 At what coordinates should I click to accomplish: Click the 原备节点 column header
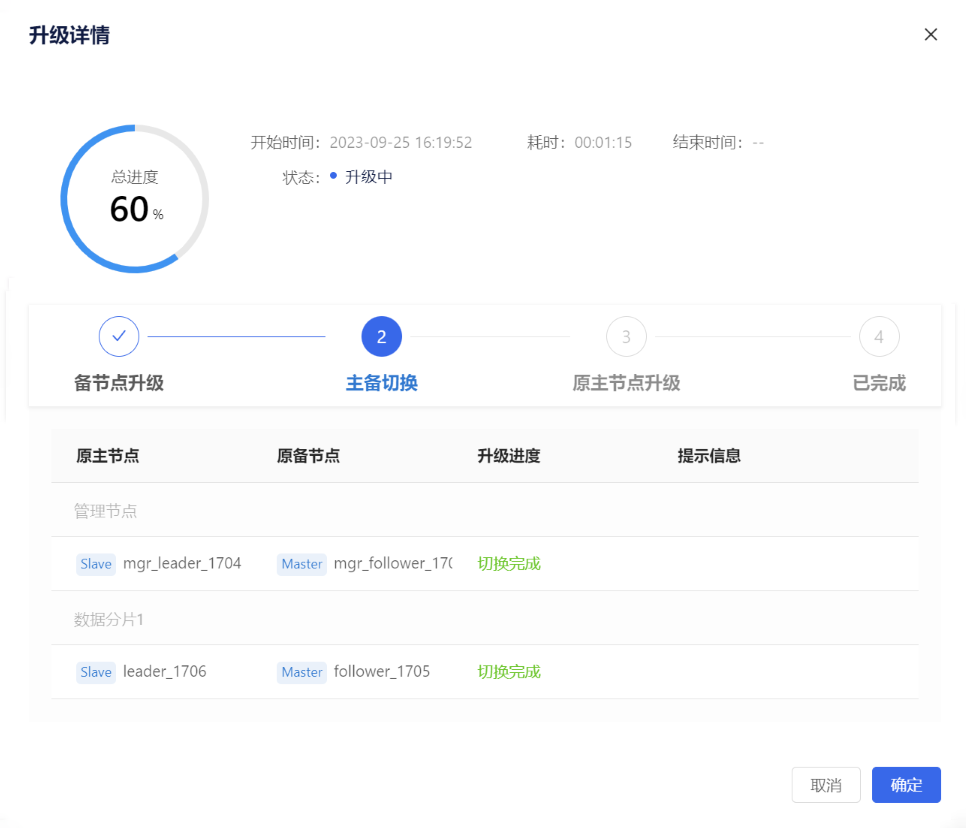pyautogui.click(x=308, y=456)
